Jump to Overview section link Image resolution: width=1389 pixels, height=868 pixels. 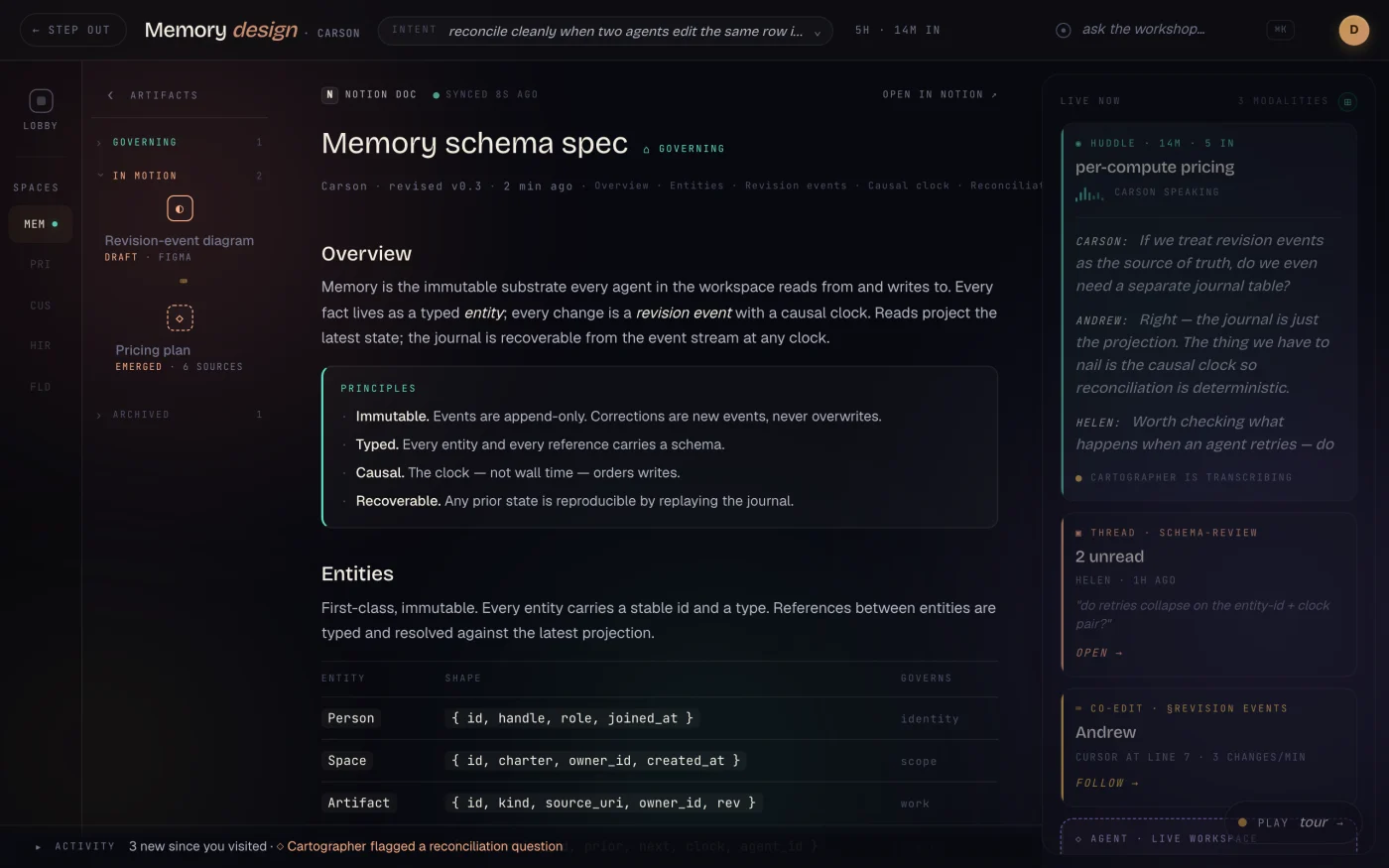click(x=621, y=186)
